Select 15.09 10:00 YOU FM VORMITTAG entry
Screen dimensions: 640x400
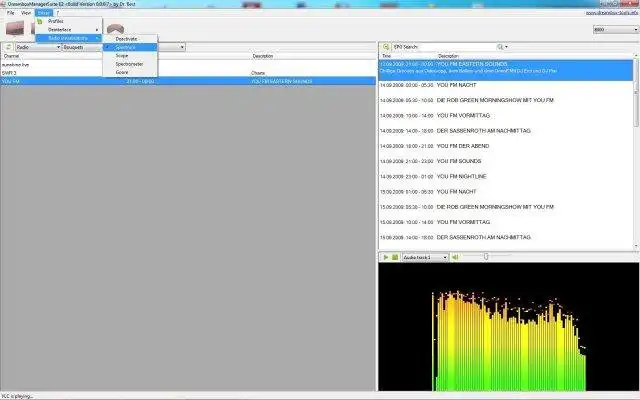pyautogui.click(x=506, y=222)
